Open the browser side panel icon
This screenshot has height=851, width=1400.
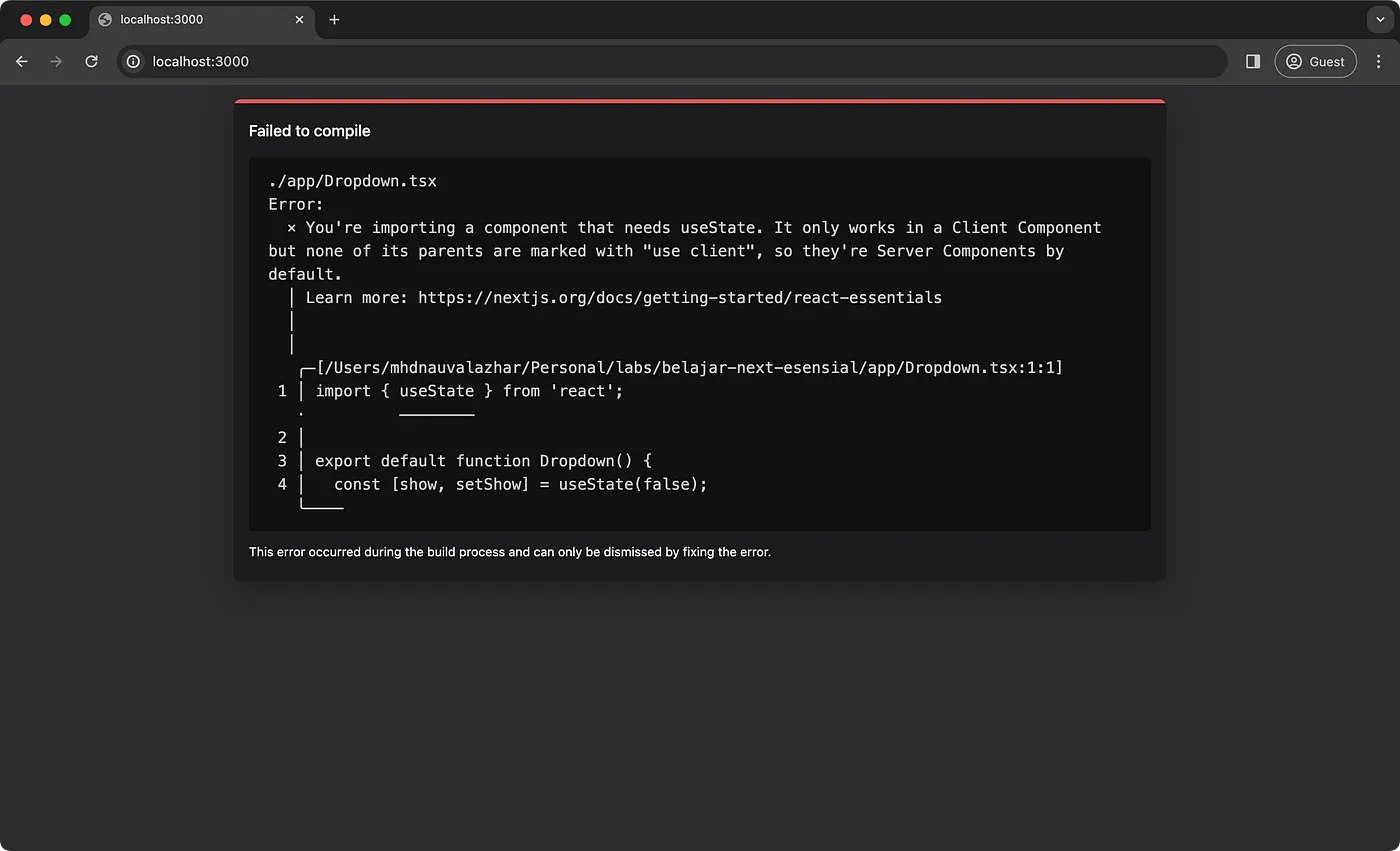tap(1252, 61)
